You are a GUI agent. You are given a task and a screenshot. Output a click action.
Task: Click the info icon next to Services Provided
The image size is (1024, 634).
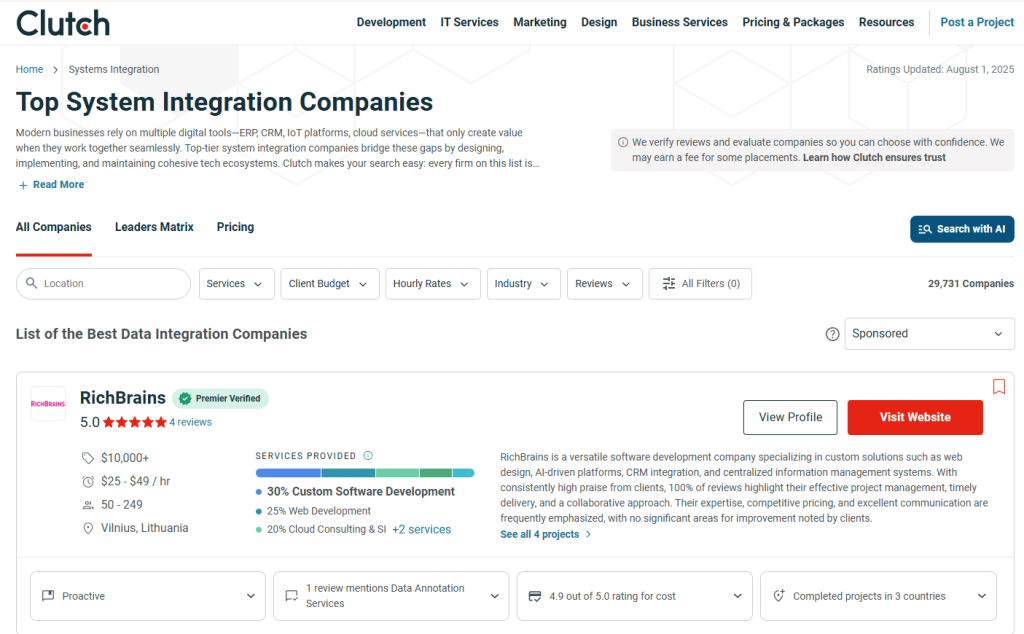370,455
